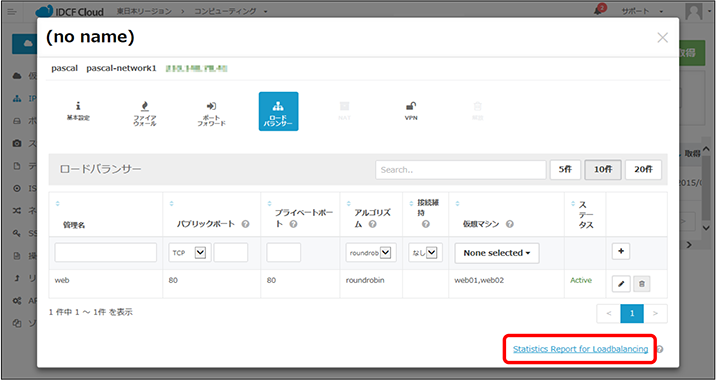Open the 東日本リージョン region selector
Image resolution: width=716 pixels, height=380 pixels.
point(144,11)
